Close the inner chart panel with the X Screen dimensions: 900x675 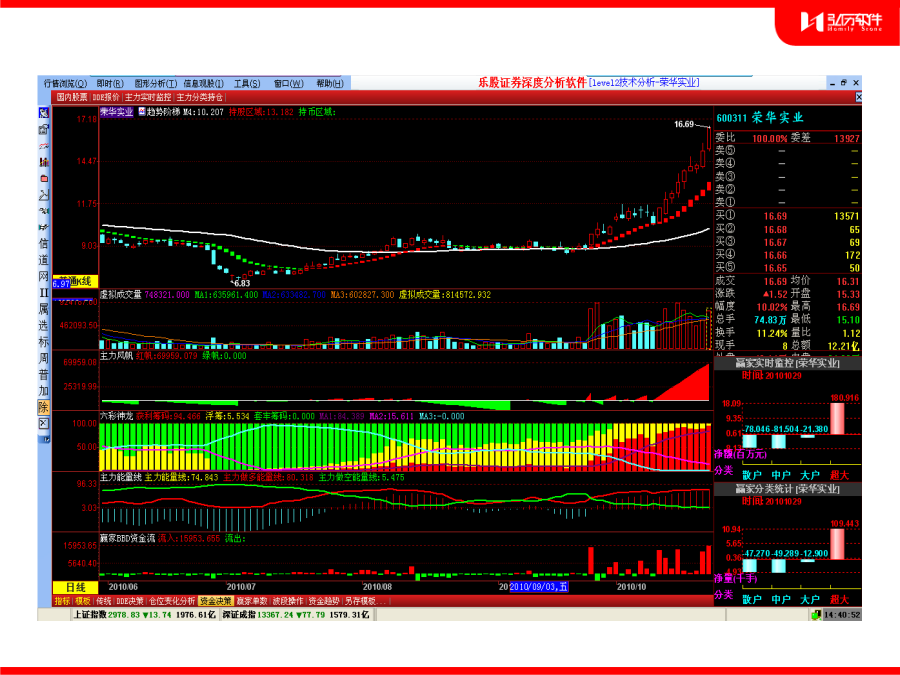tap(858, 97)
